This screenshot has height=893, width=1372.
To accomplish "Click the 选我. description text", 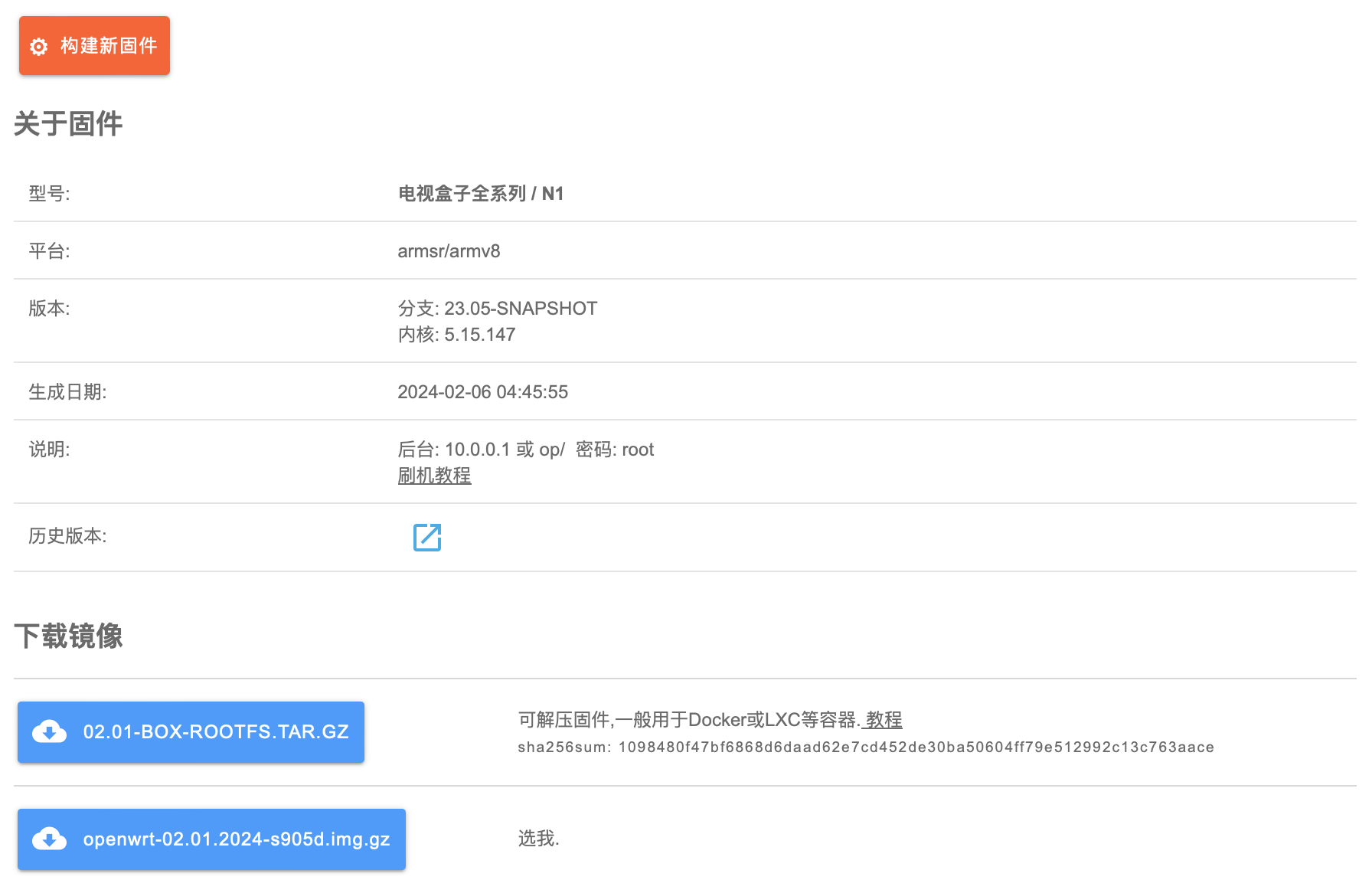I will pyautogui.click(x=539, y=839).
